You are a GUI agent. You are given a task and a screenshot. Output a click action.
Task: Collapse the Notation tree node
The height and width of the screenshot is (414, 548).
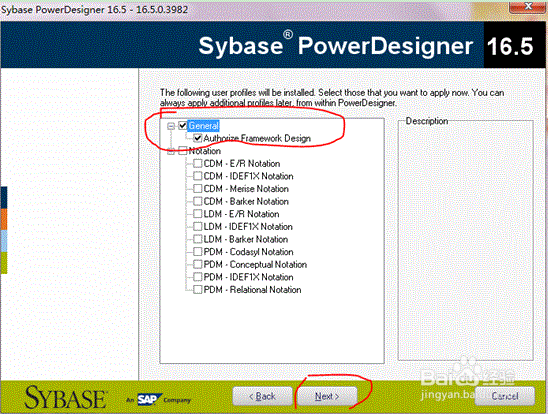click(171, 151)
